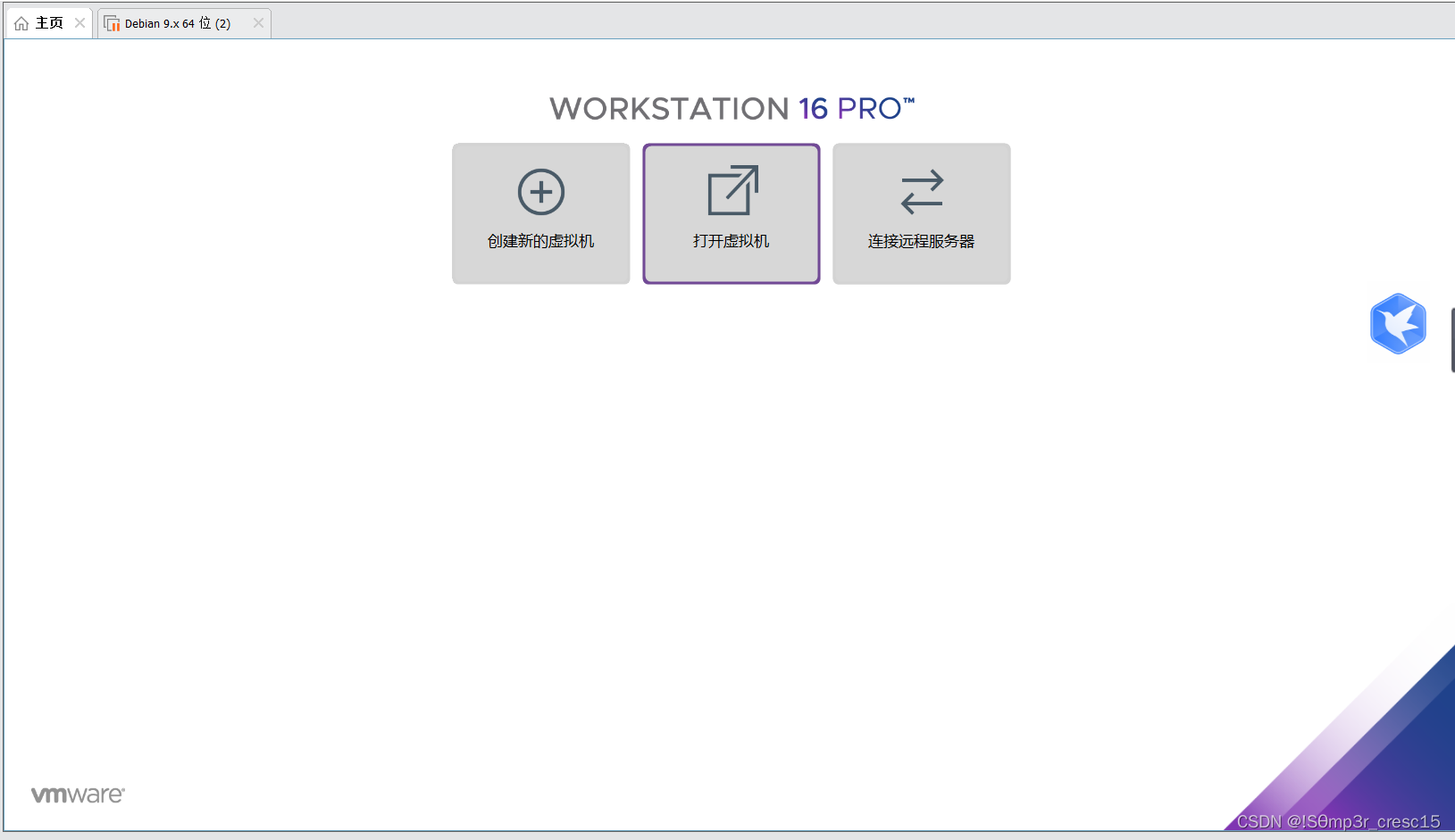Click the 创建新的虚拟机 tile

point(541,213)
